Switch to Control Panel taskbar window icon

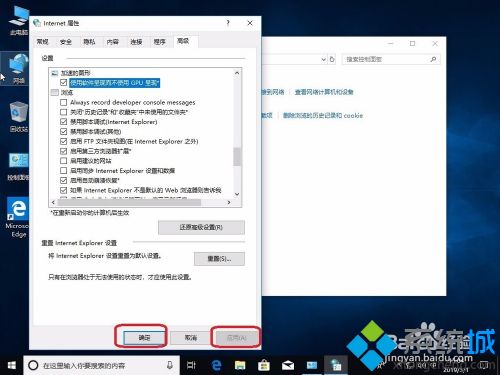tap(312, 365)
